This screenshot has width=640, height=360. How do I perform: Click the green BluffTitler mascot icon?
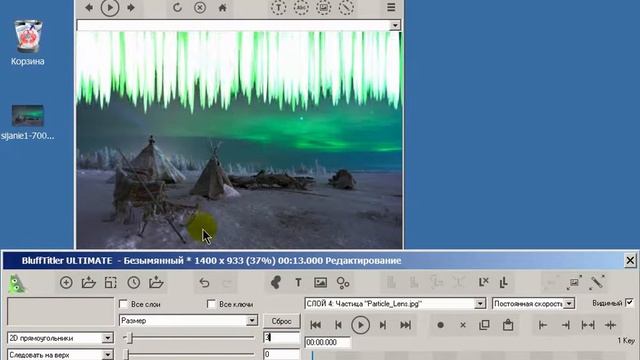coord(17,284)
